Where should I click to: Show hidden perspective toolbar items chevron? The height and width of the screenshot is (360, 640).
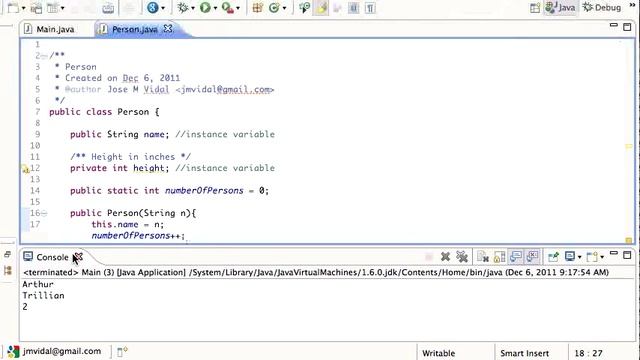[x=633, y=4]
